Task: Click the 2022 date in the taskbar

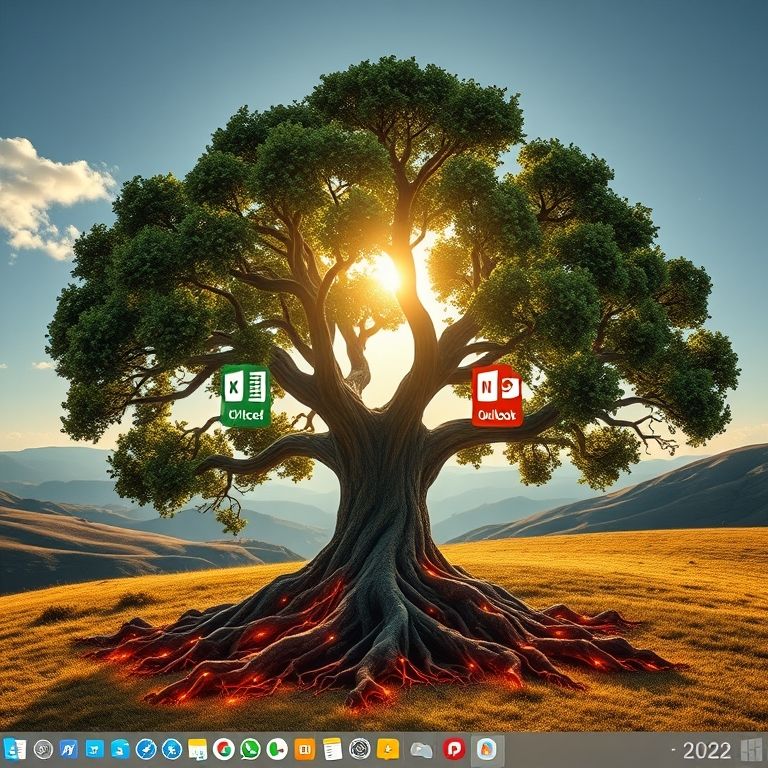Action: coord(706,750)
